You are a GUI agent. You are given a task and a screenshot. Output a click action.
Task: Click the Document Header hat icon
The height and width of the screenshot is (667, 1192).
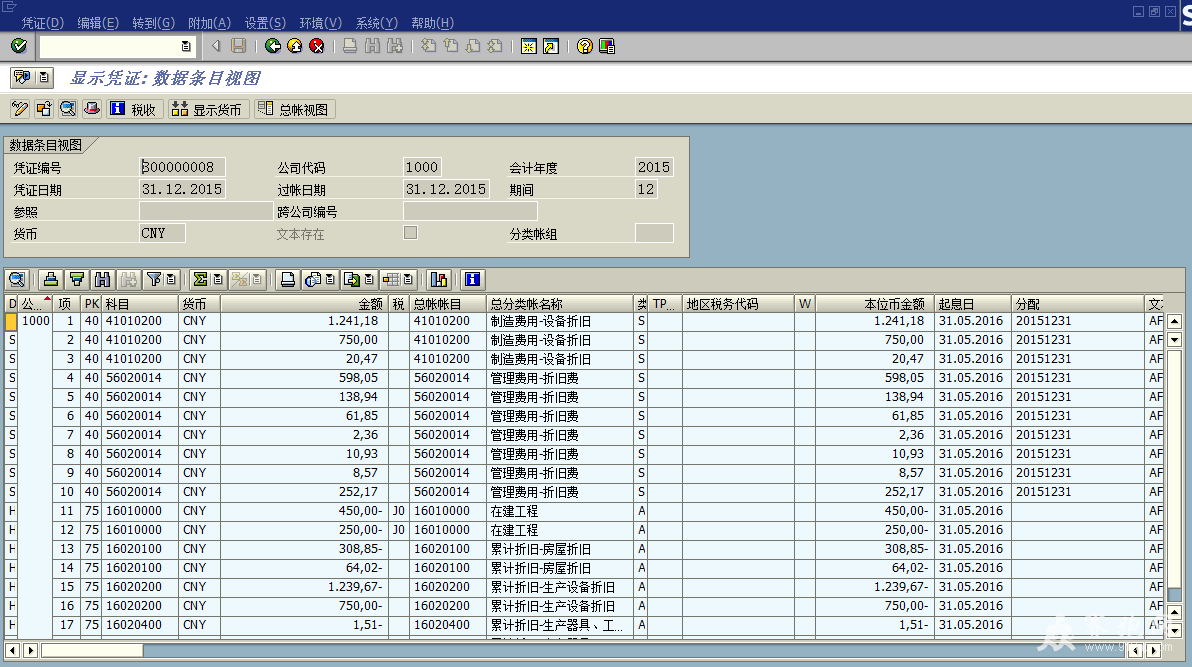point(92,109)
